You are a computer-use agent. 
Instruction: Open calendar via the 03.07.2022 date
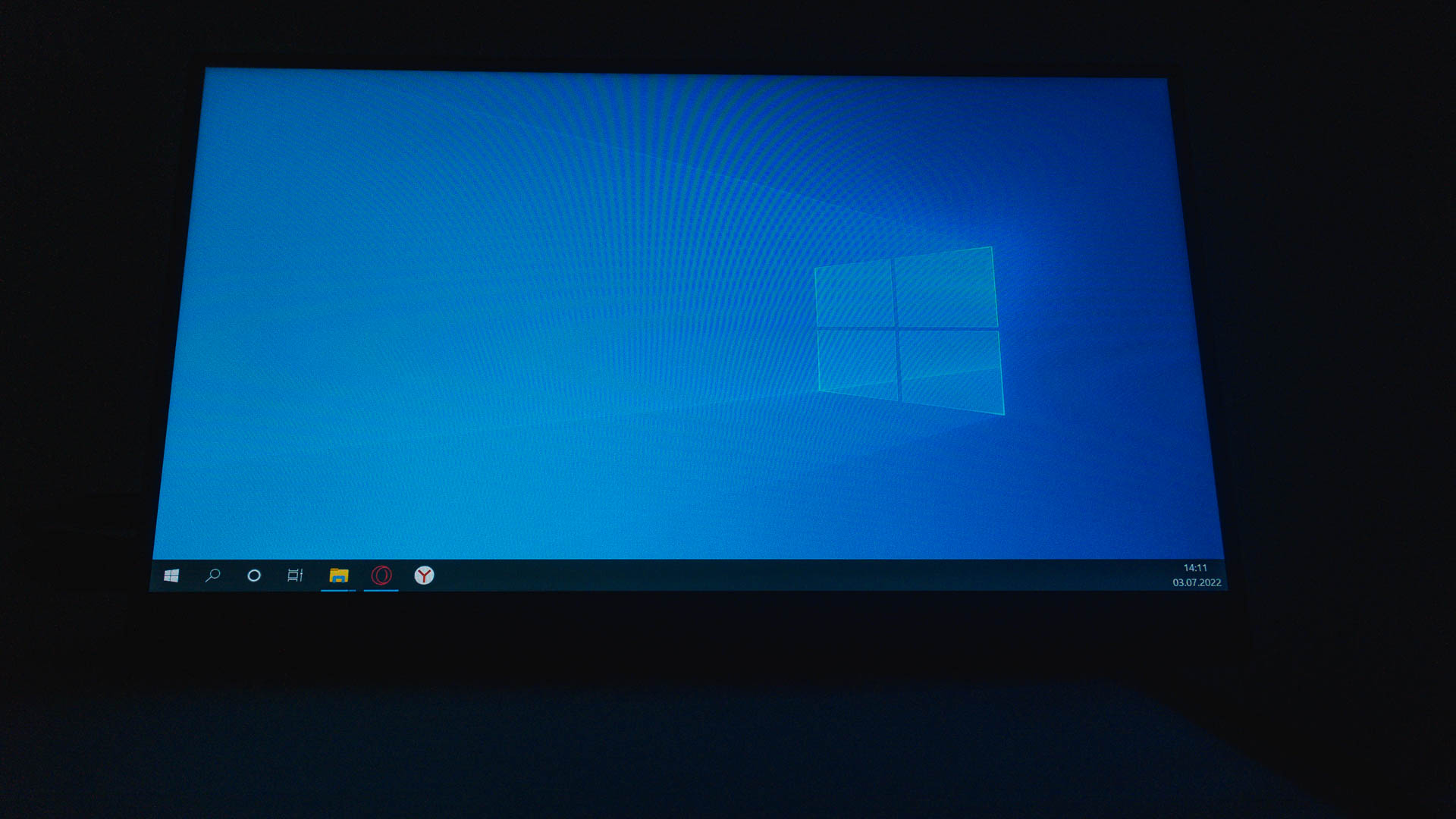click(x=1197, y=583)
